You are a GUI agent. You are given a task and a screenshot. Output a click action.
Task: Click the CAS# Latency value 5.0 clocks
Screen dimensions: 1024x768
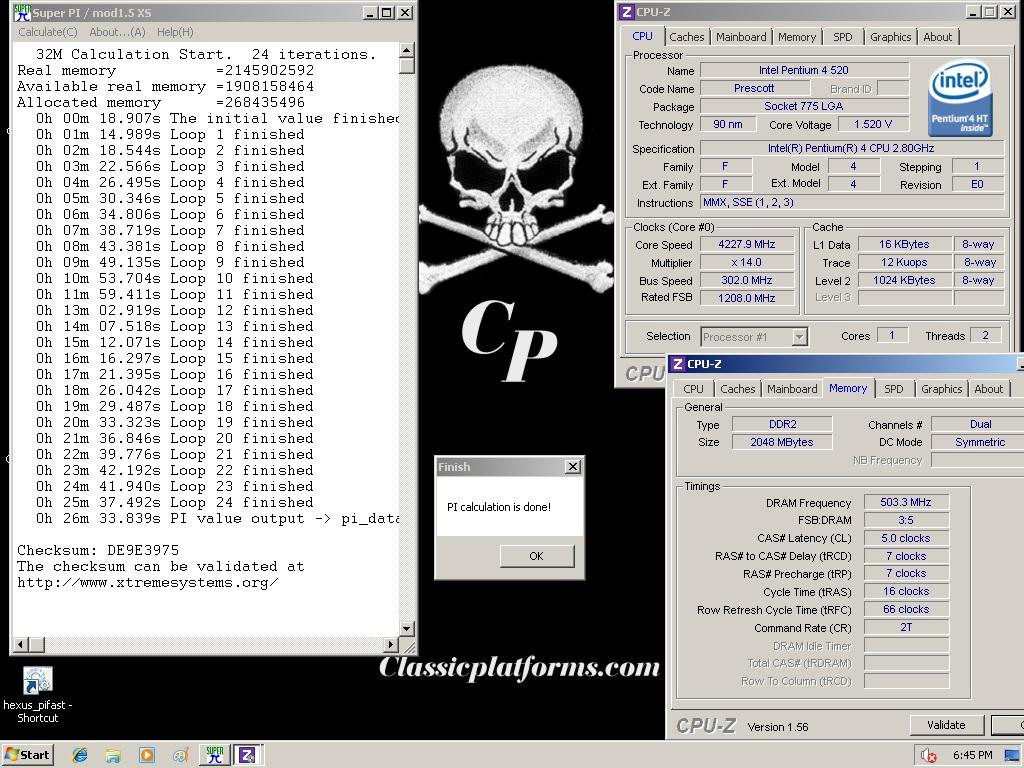(x=906, y=538)
